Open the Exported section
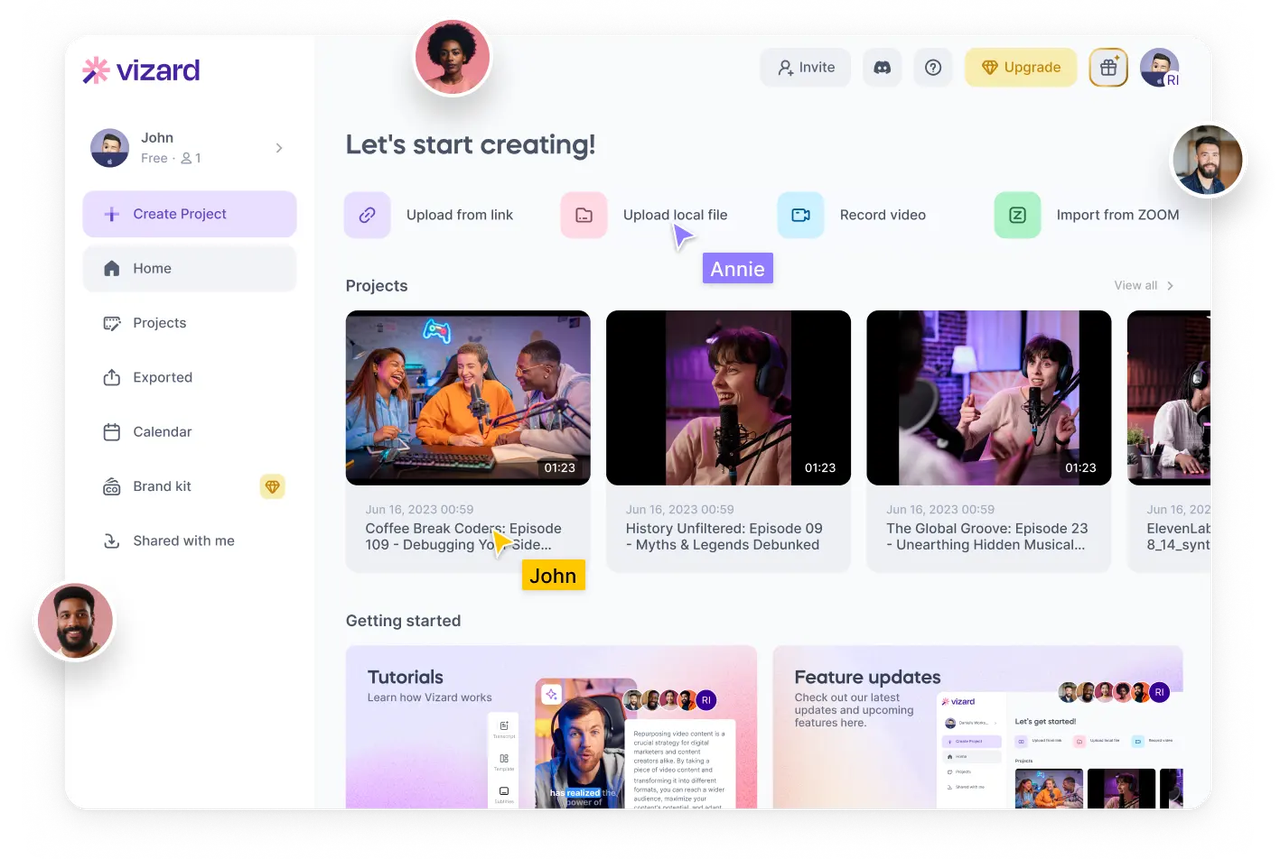Screen dimensions: 1280x859 pos(163,377)
